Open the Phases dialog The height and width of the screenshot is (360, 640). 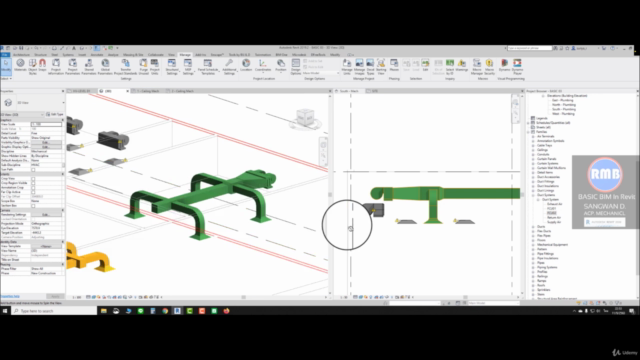(394, 65)
